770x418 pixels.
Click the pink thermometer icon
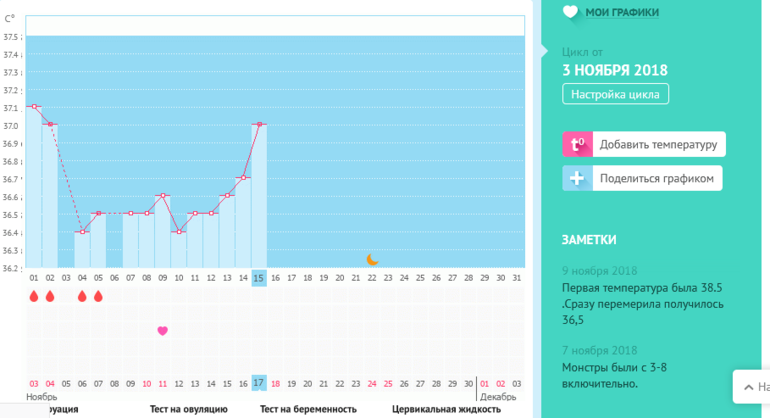coord(576,144)
